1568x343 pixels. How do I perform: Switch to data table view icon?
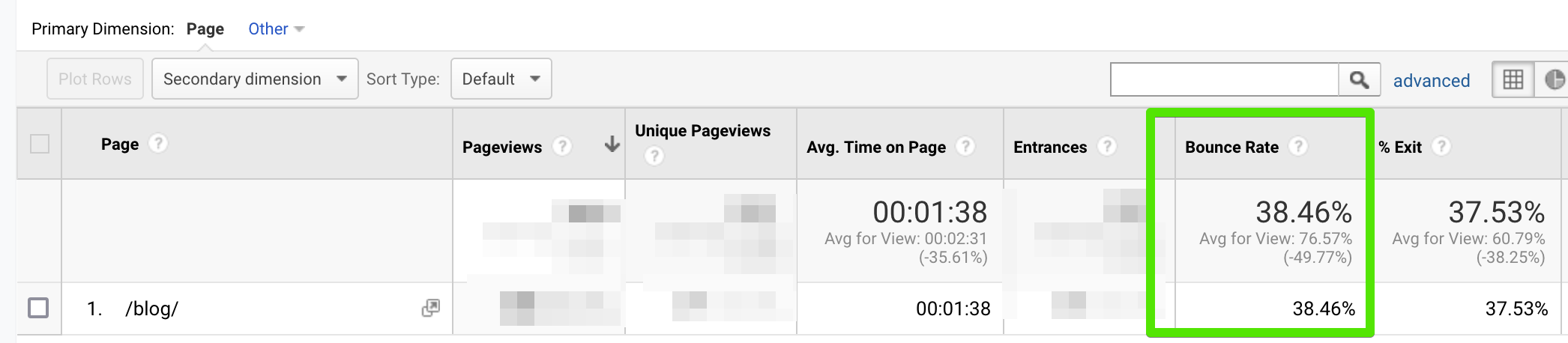(x=1513, y=79)
